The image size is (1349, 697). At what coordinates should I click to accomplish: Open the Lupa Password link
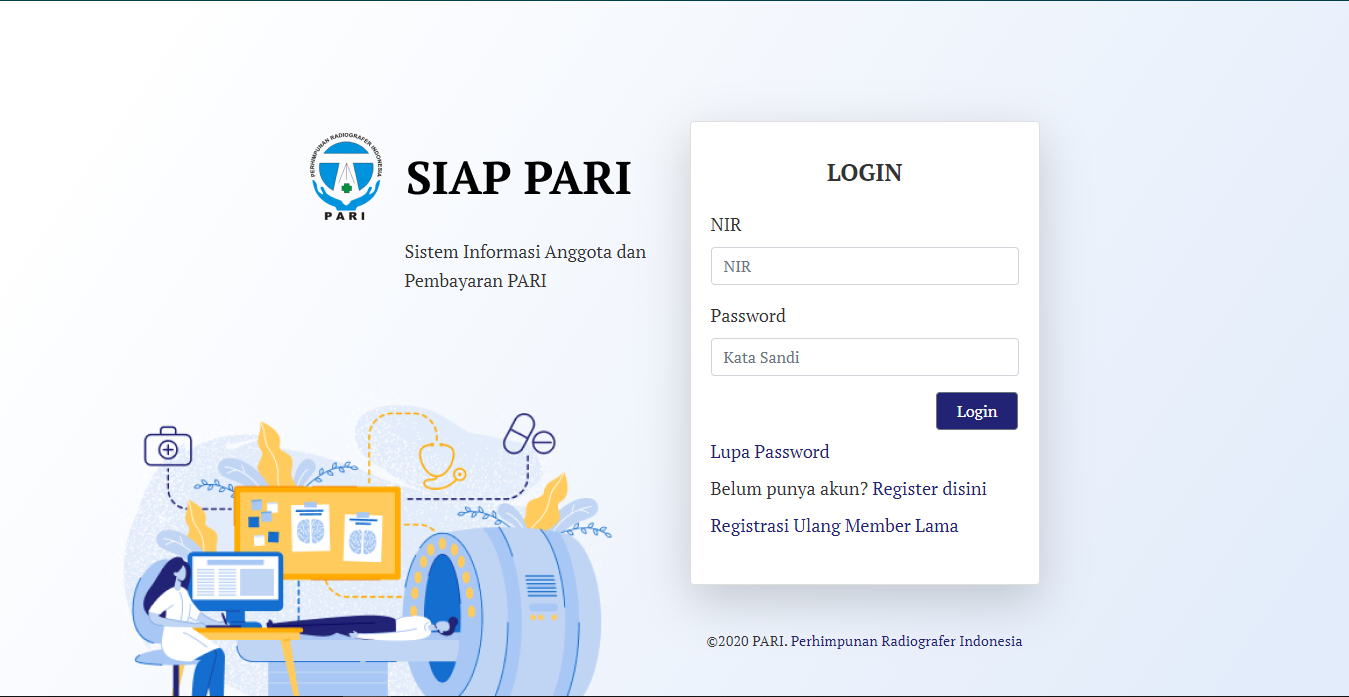click(770, 452)
